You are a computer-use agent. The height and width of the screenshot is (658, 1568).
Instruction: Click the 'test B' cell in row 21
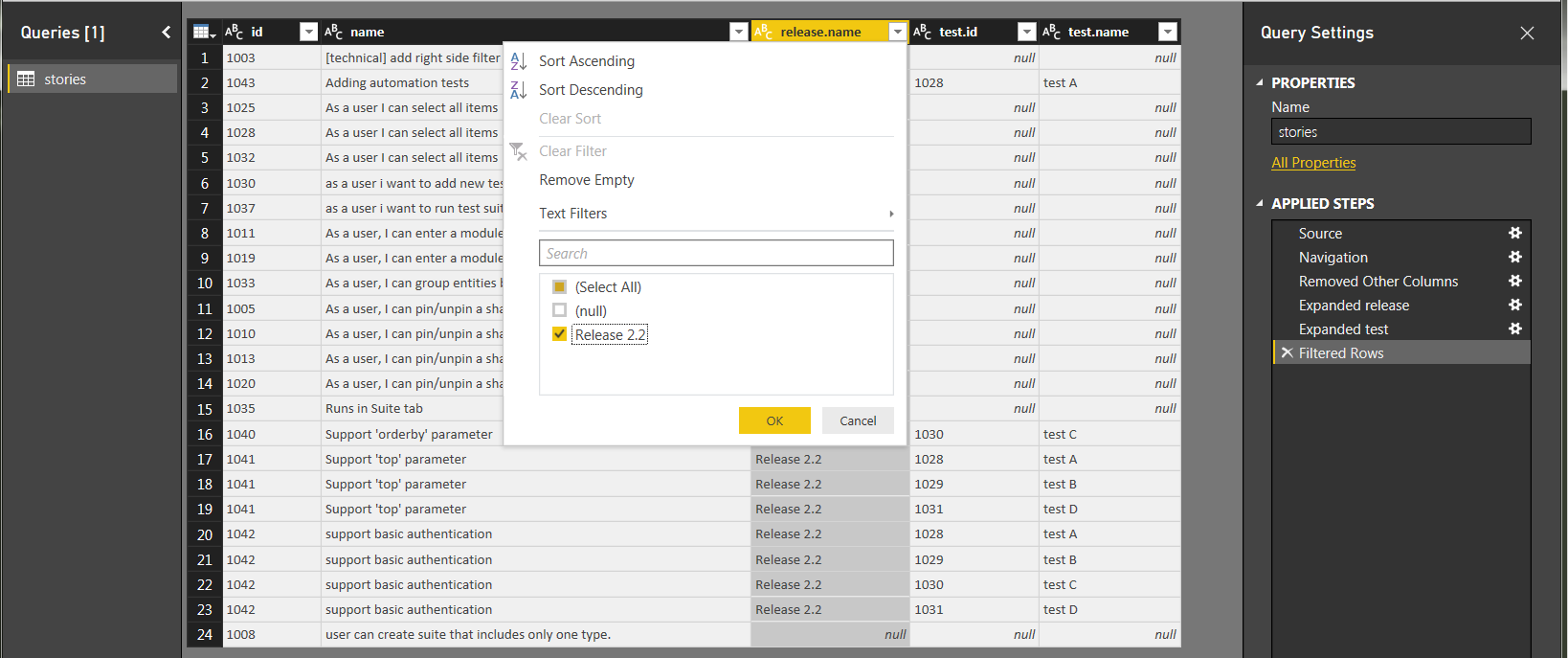(x=1109, y=559)
